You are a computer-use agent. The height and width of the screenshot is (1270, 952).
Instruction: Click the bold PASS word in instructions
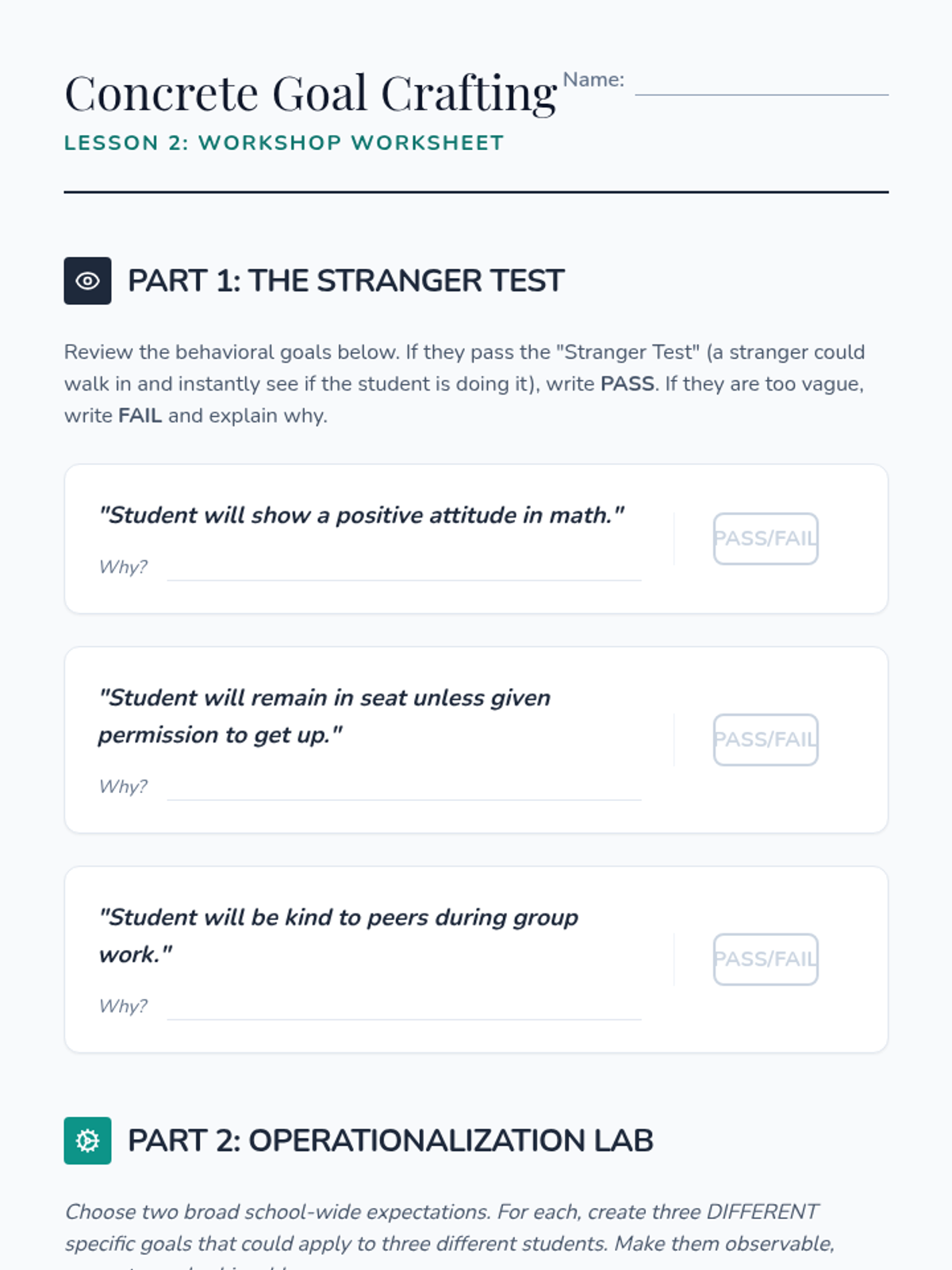(627, 384)
